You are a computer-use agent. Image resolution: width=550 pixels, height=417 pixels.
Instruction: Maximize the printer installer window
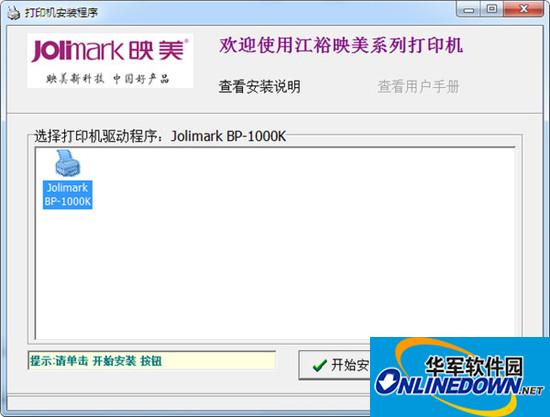click(492, 9)
